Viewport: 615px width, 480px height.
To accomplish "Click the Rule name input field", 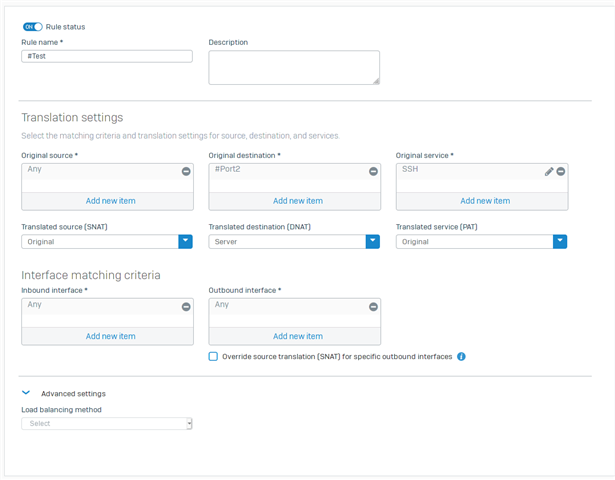I will point(107,56).
